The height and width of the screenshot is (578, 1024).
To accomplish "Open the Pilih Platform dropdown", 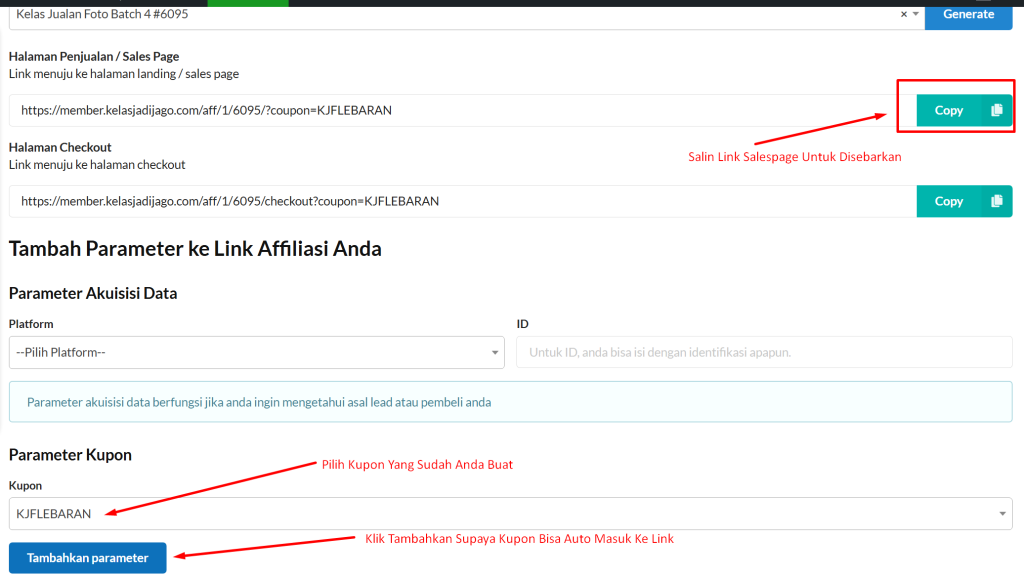I will click(257, 353).
